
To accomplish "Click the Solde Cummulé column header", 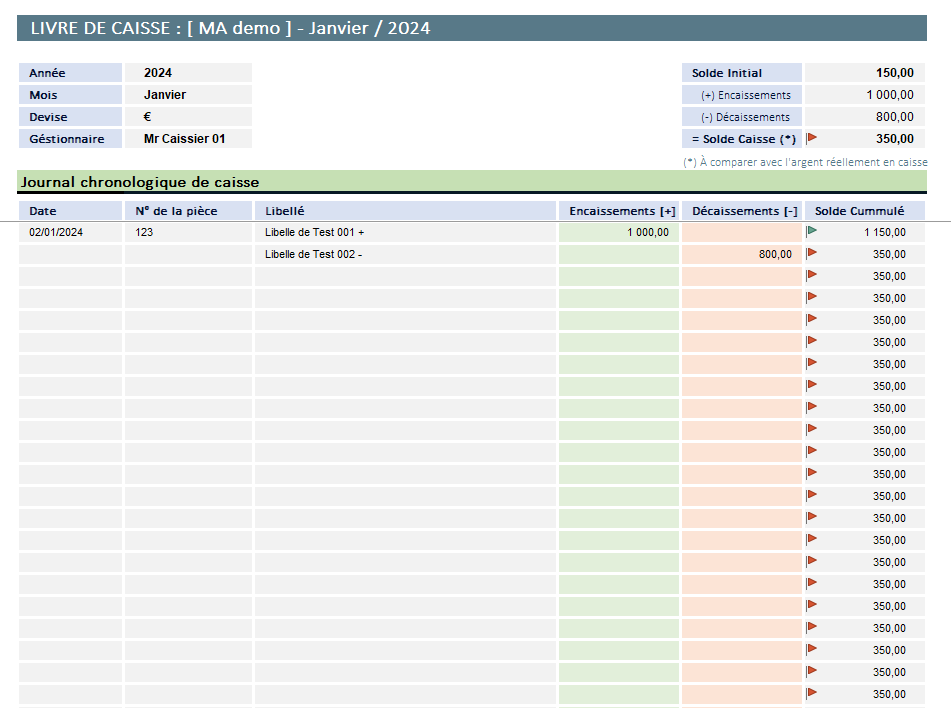I will (x=864, y=211).
